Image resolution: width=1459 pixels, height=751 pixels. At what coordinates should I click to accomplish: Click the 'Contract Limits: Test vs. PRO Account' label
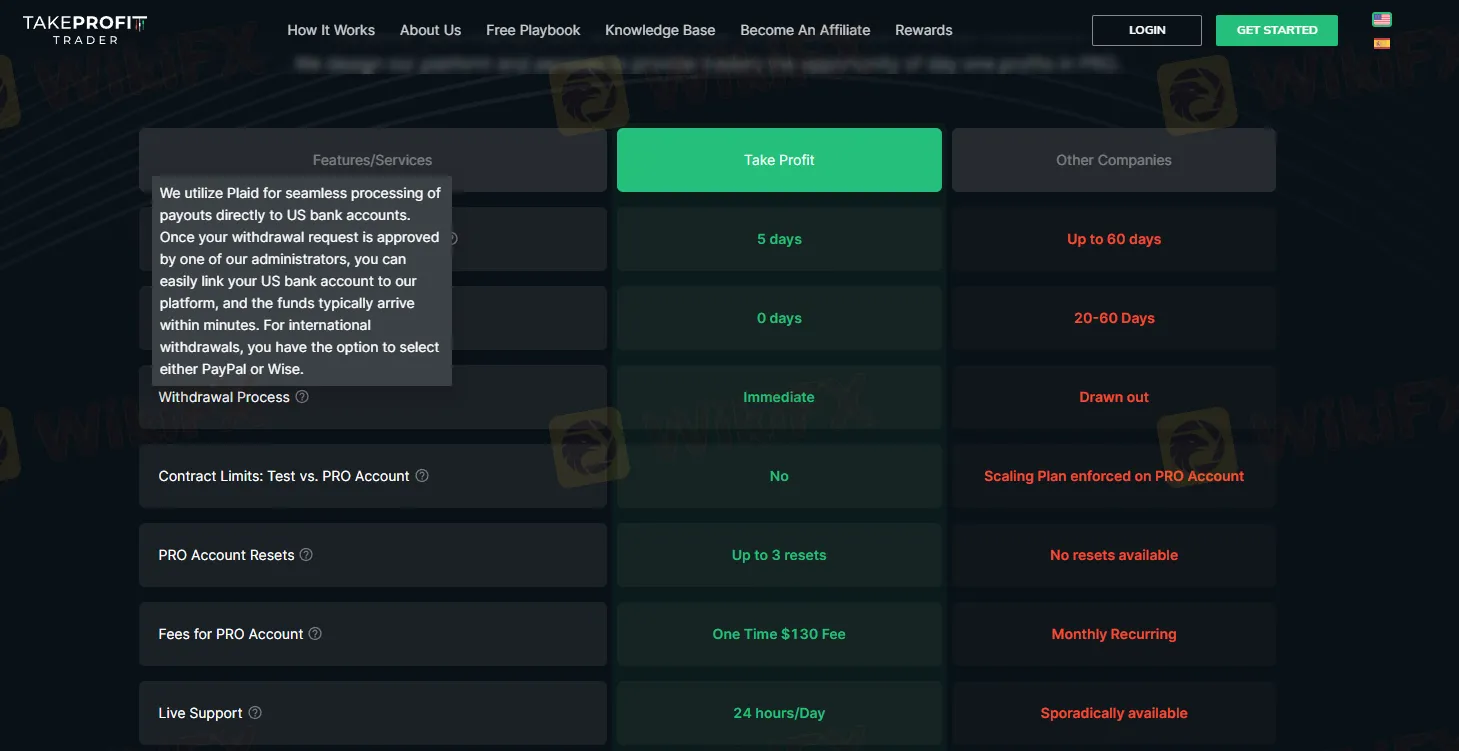(x=284, y=476)
